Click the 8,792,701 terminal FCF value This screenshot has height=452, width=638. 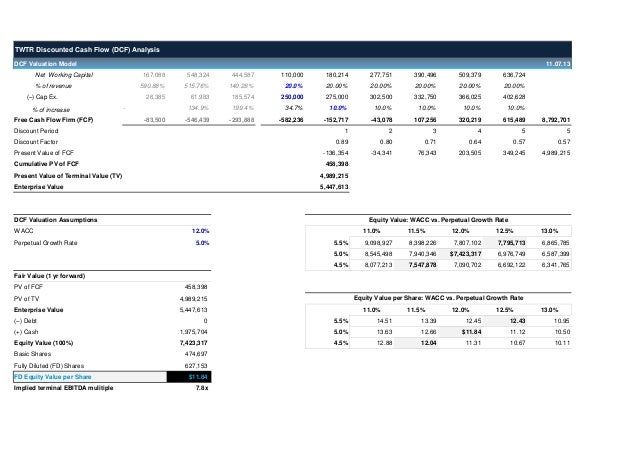pyautogui.click(x=556, y=120)
